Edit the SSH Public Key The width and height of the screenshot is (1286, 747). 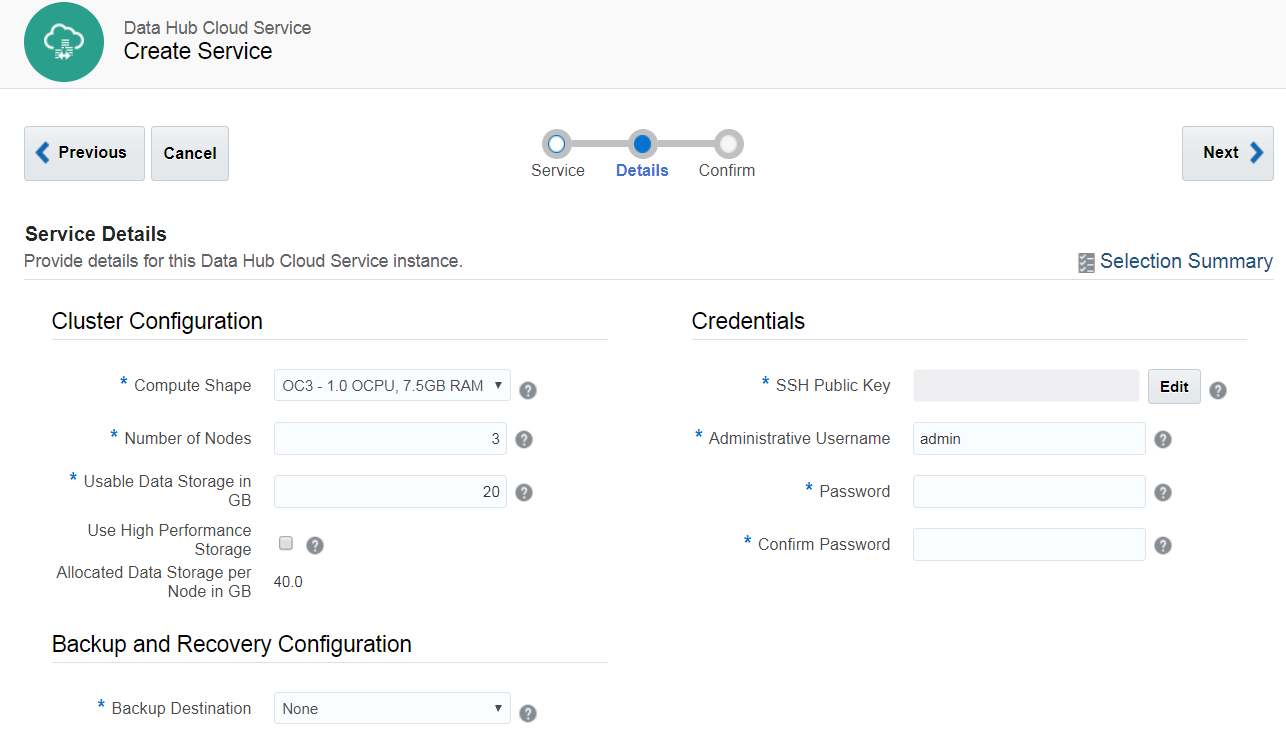1174,386
